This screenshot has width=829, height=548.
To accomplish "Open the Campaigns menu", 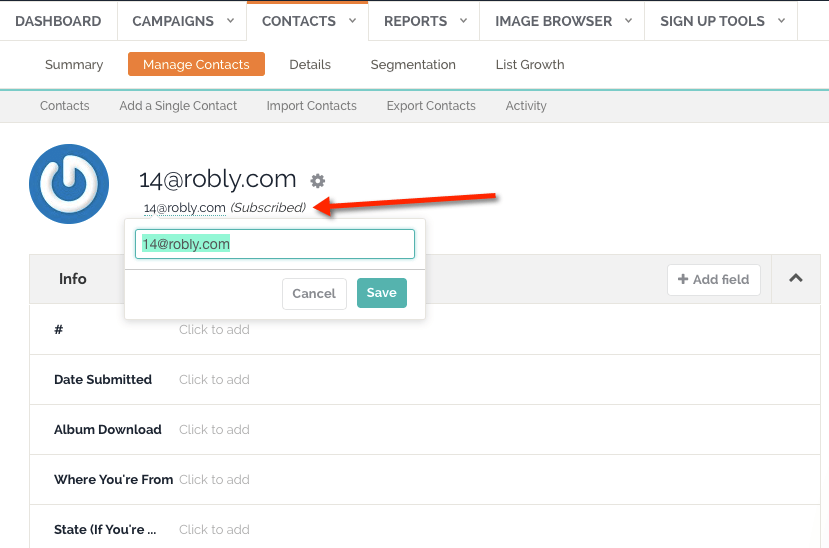I will (173, 21).
